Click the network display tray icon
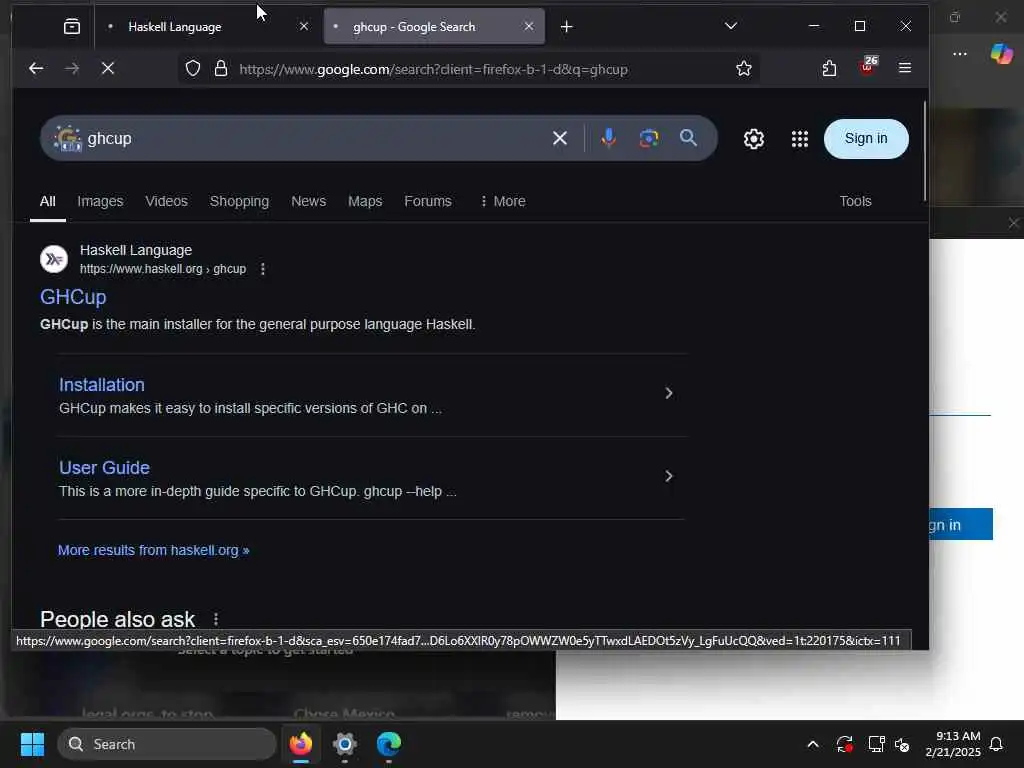This screenshot has height=768, width=1024. 876,744
